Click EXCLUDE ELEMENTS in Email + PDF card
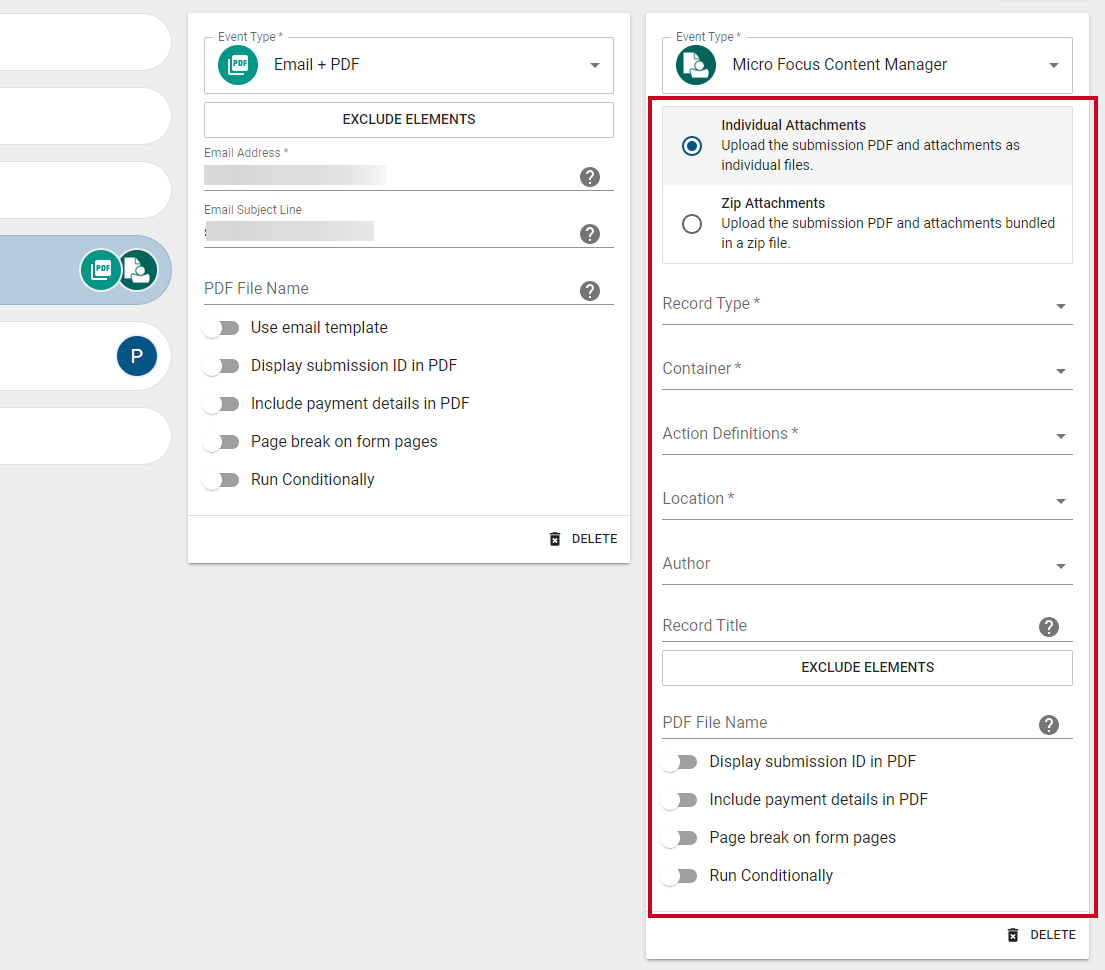Viewport: 1105px width, 970px height. [409, 120]
